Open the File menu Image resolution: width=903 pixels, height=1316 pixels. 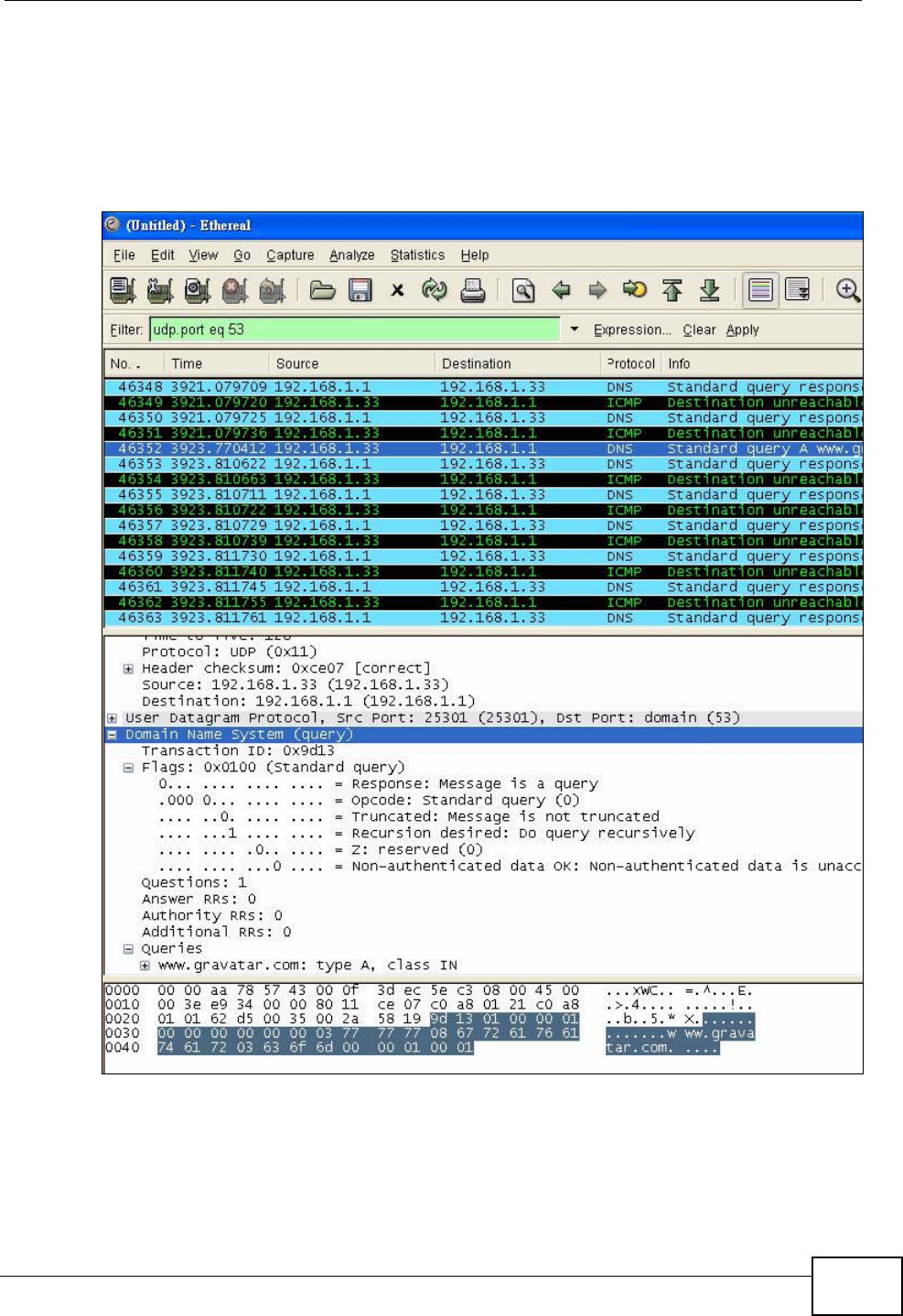(124, 255)
